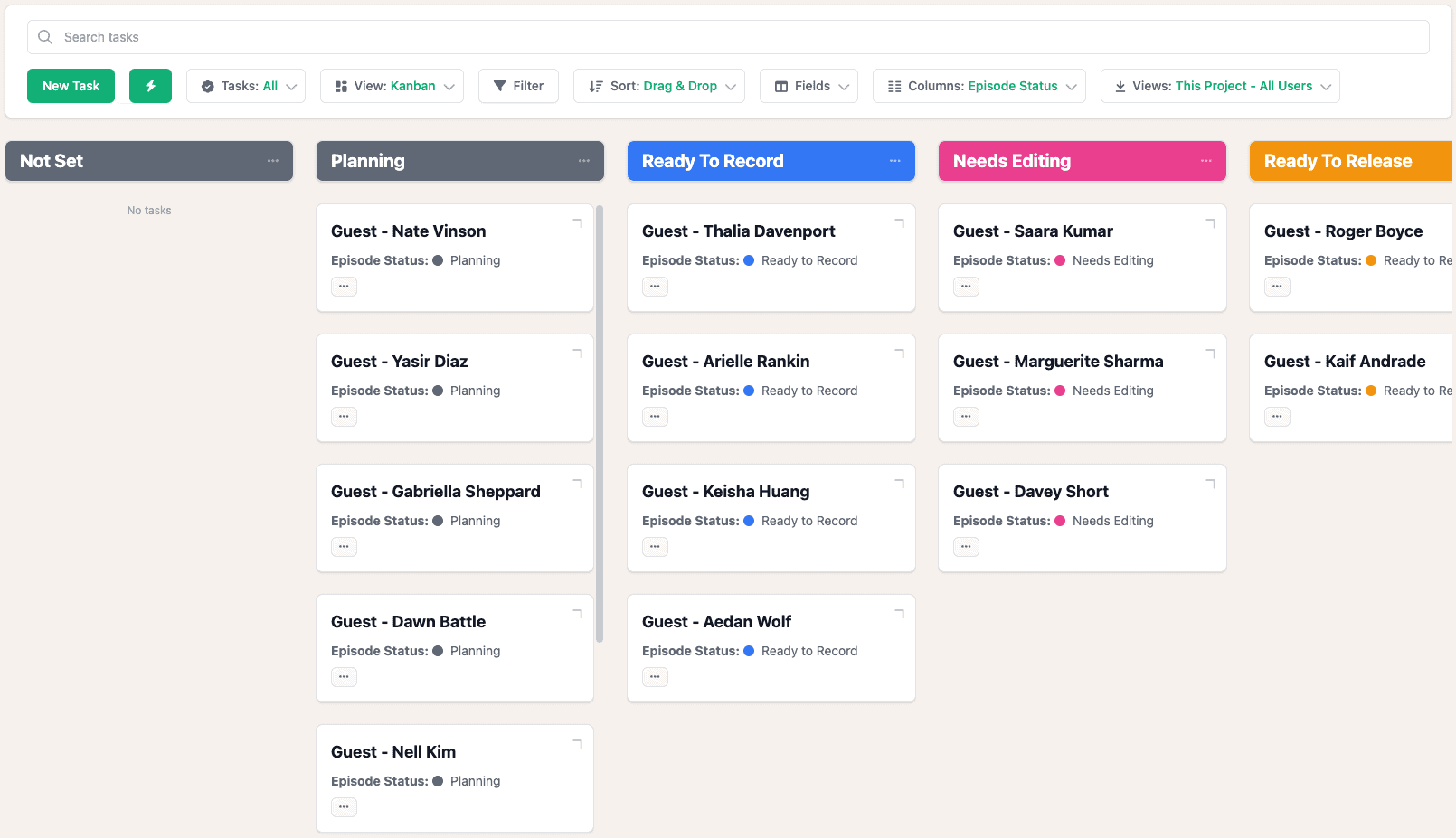
Task: Open the Fields dropdown menu
Action: pyautogui.click(x=808, y=86)
